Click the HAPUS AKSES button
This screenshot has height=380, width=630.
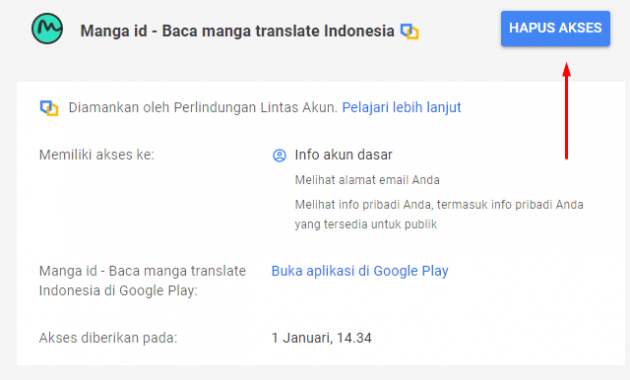[x=555, y=29]
